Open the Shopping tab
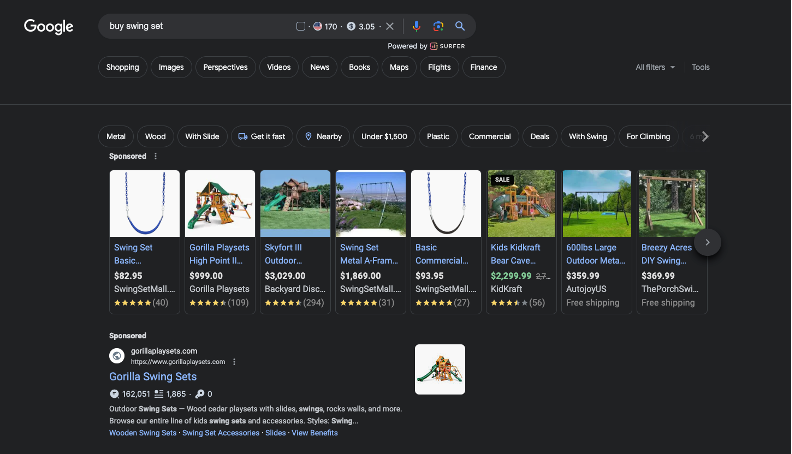Screen dimensions: 792x454 pyautogui.click(x=123, y=67)
